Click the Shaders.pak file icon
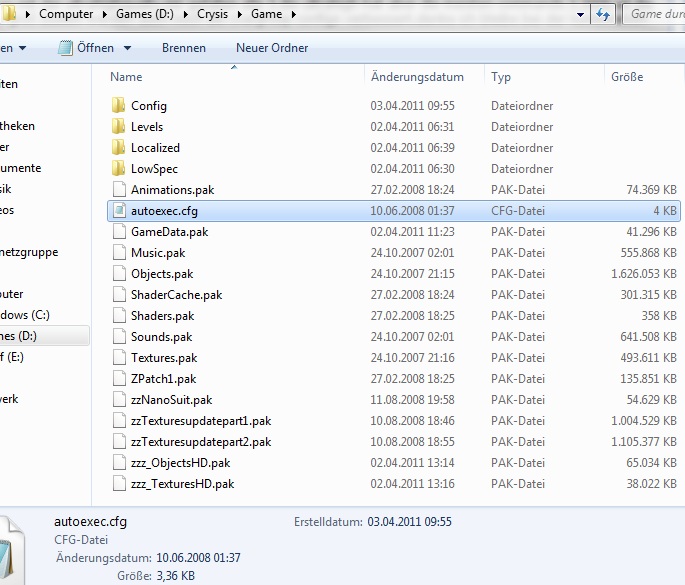 [119, 315]
